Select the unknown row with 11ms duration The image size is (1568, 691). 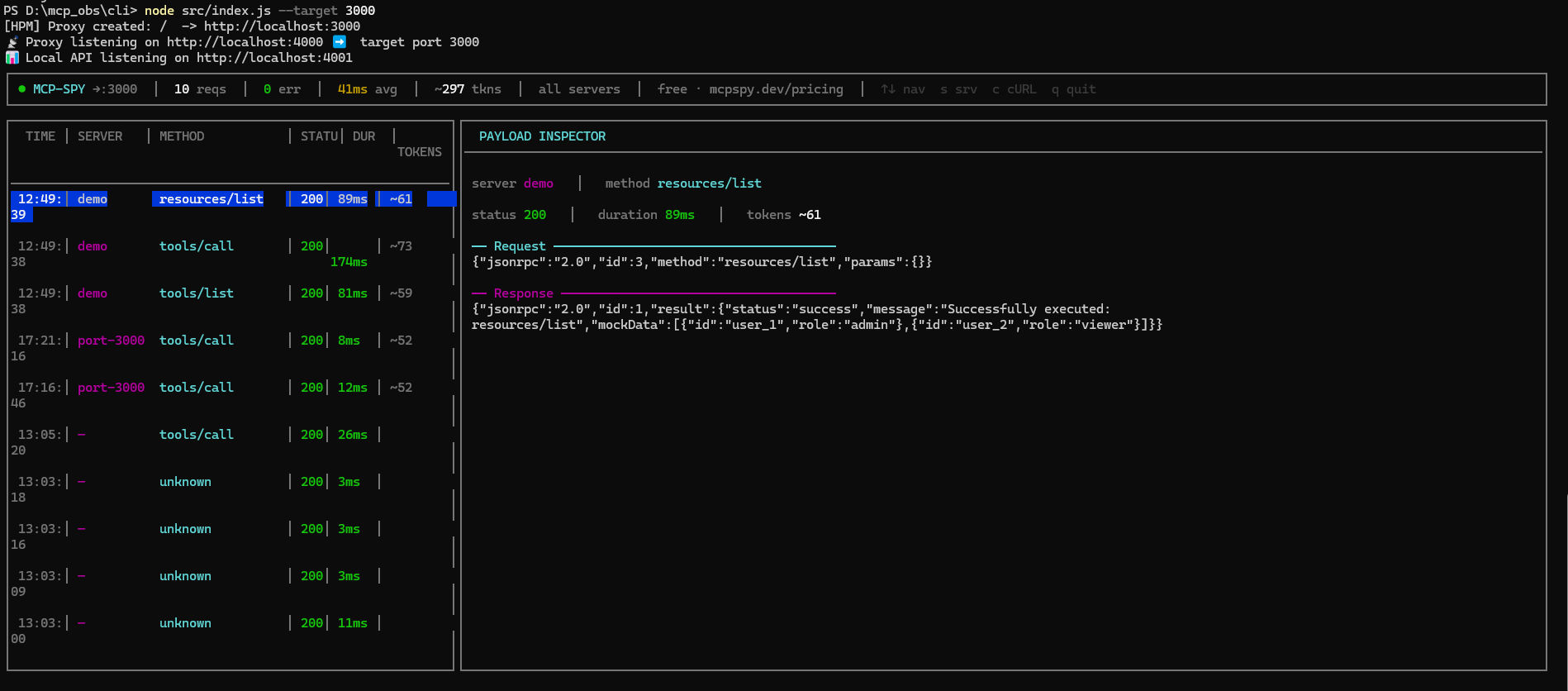(x=231, y=631)
